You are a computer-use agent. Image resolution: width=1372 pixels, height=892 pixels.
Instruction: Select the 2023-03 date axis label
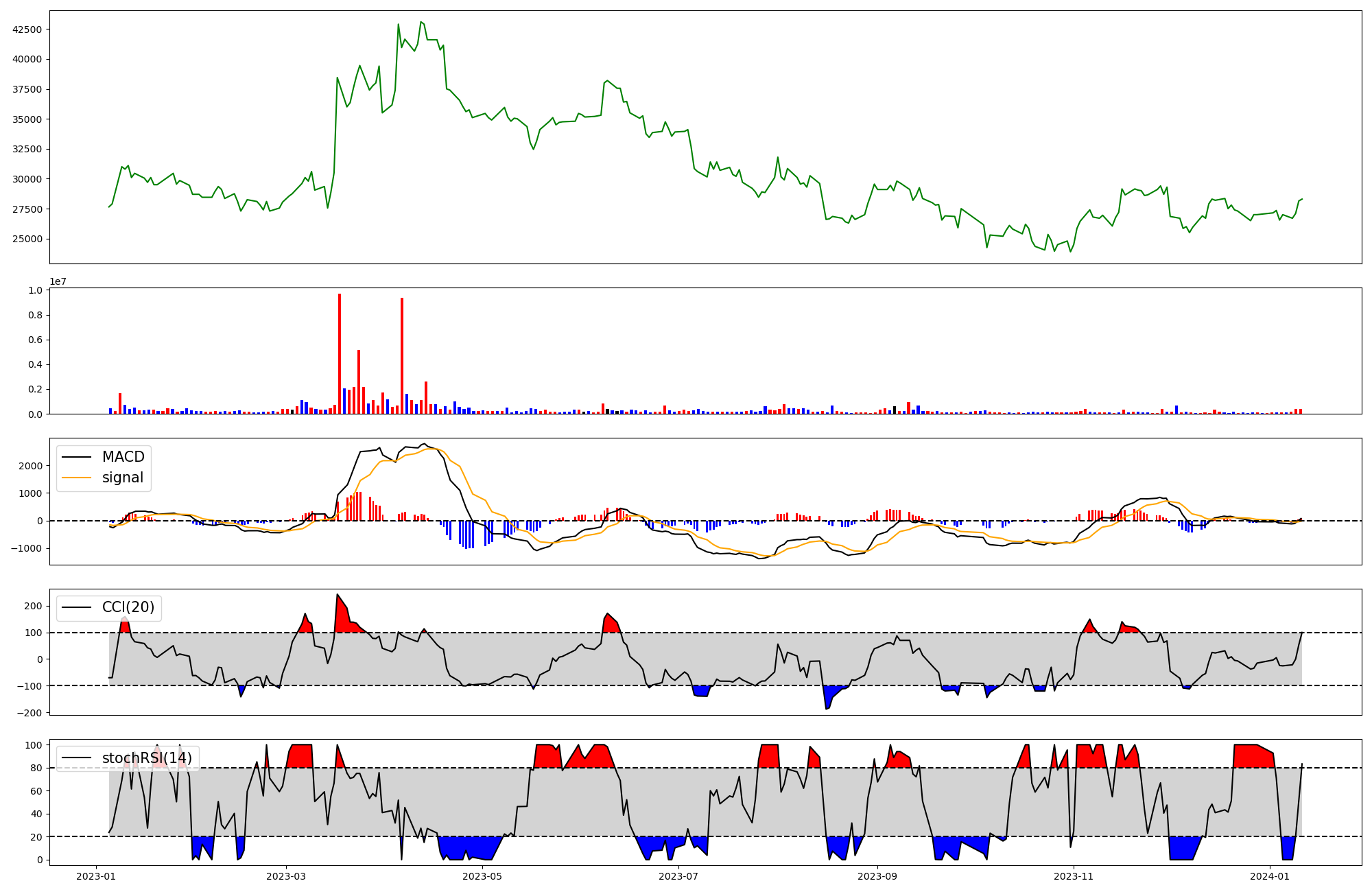(x=286, y=876)
